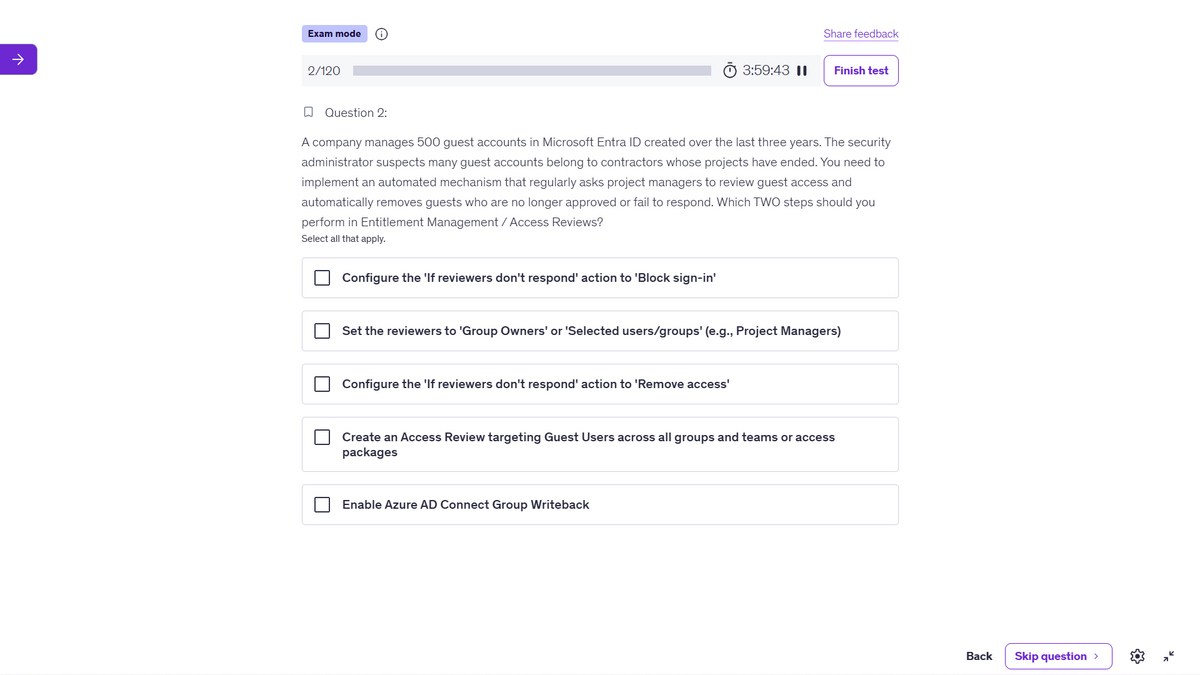Click the Exam mode badge
The width and height of the screenshot is (1200, 675).
pyautogui.click(x=334, y=34)
